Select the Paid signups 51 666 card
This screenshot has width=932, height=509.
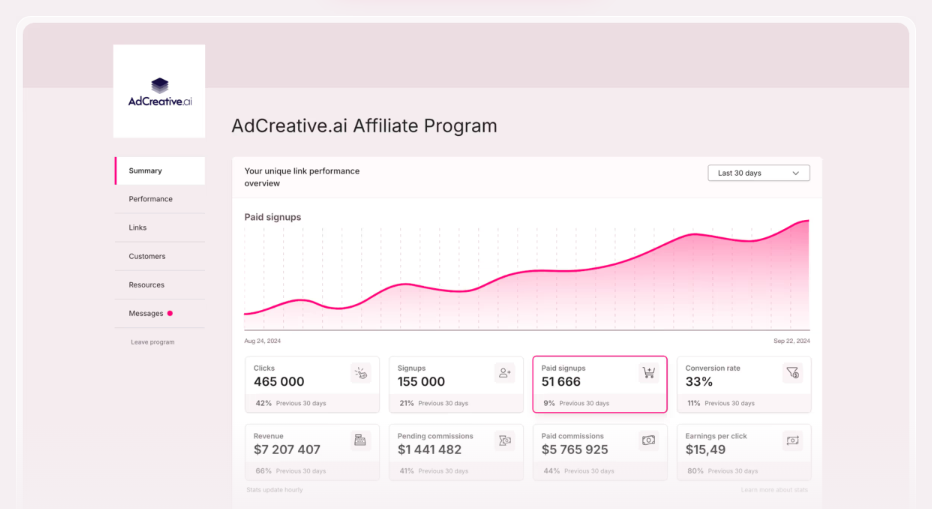pos(600,384)
